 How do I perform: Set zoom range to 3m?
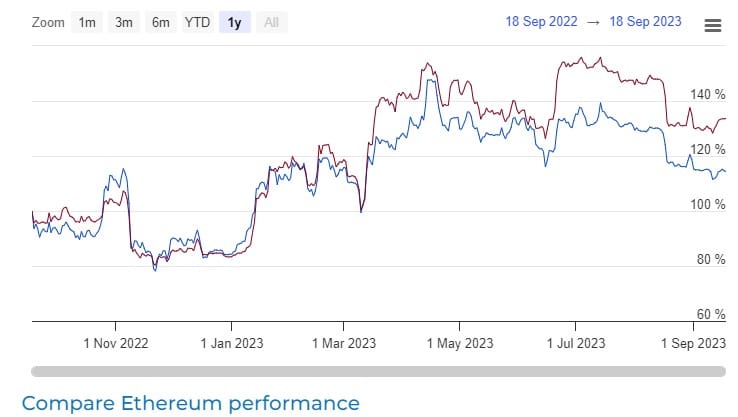pos(124,22)
